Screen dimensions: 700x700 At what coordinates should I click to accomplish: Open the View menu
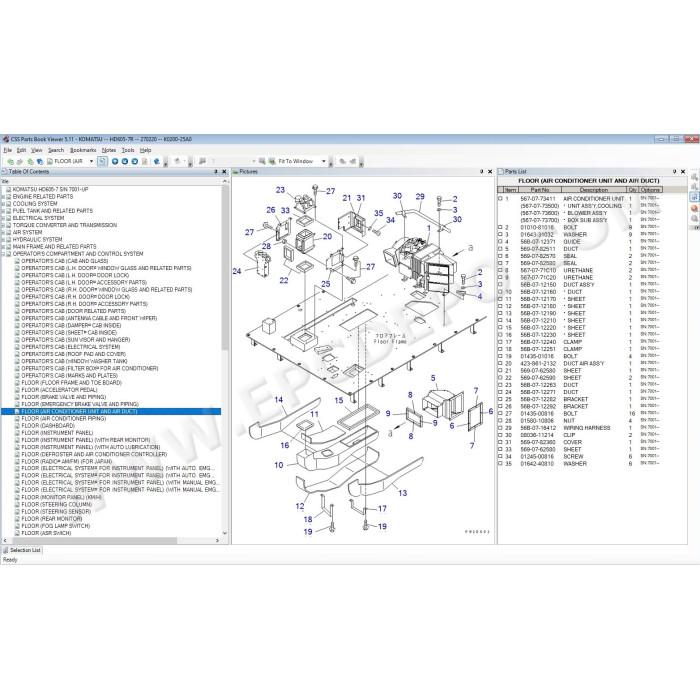37,150
